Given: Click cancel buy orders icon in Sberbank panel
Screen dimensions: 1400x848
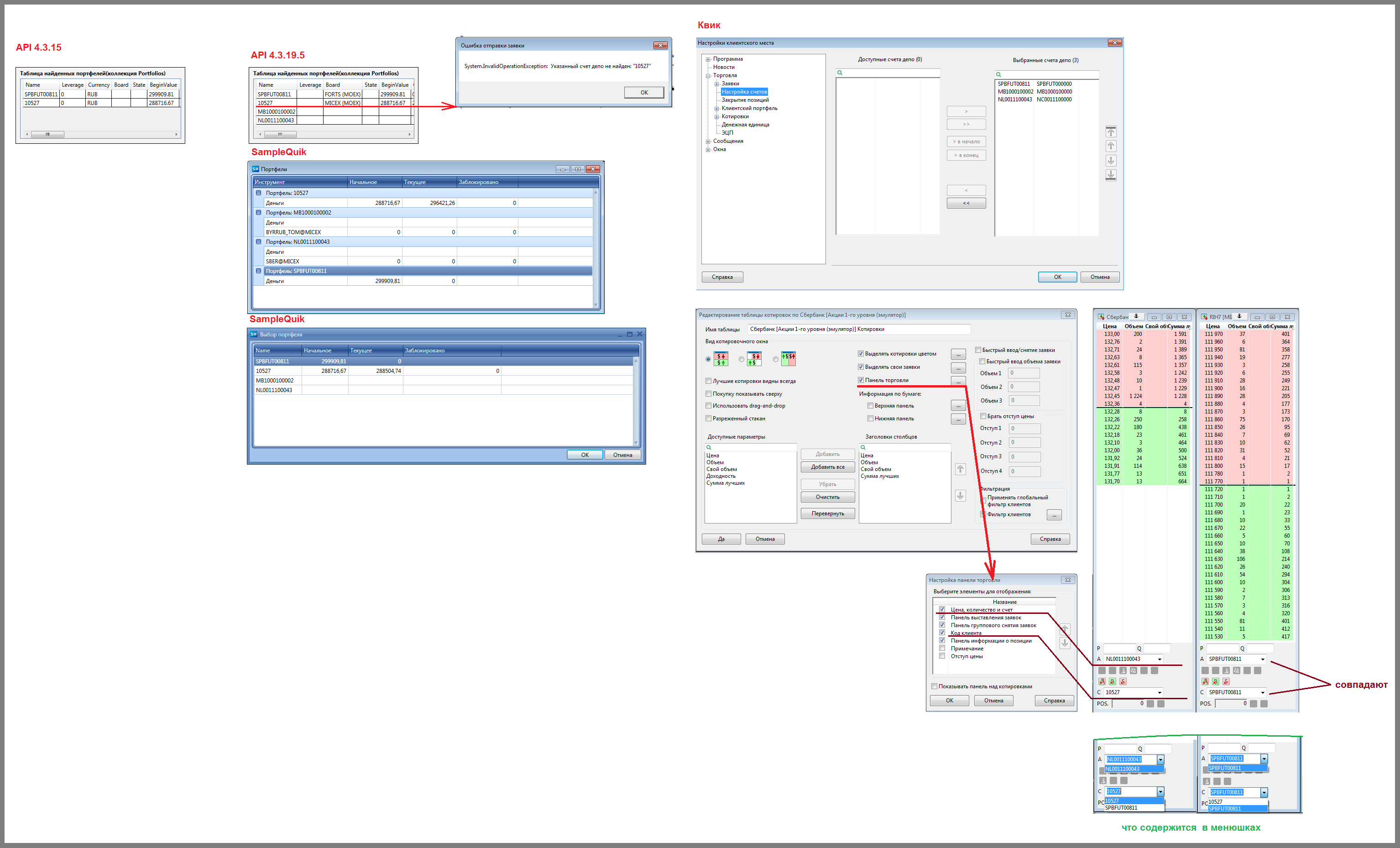Looking at the screenshot, I should [x=1113, y=681].
